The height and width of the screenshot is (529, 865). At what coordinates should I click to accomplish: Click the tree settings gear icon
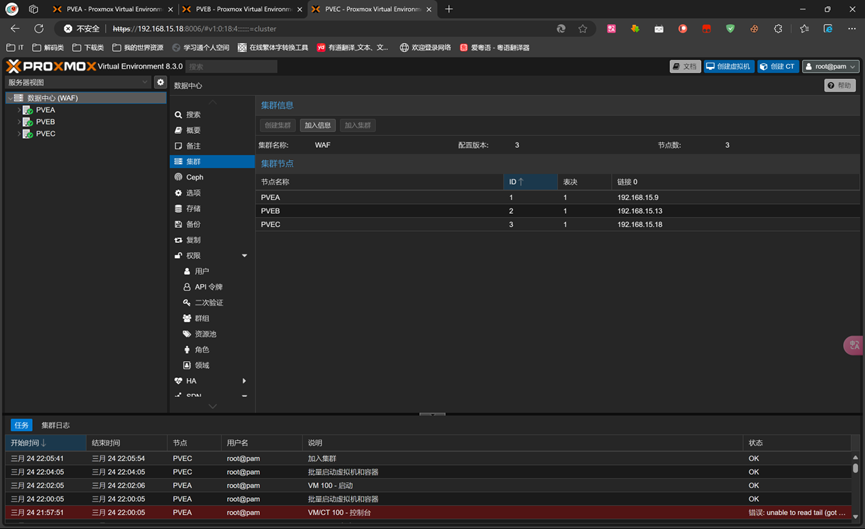click(x=160, y=82)
